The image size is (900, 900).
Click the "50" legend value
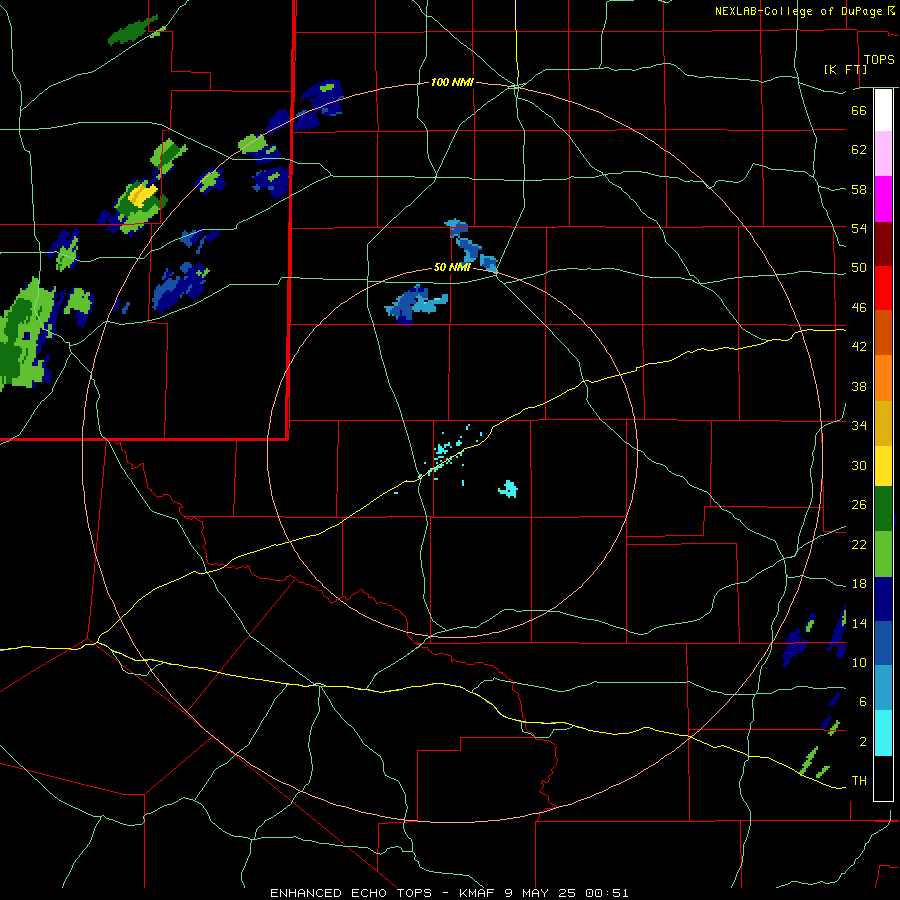pos(859,268)
